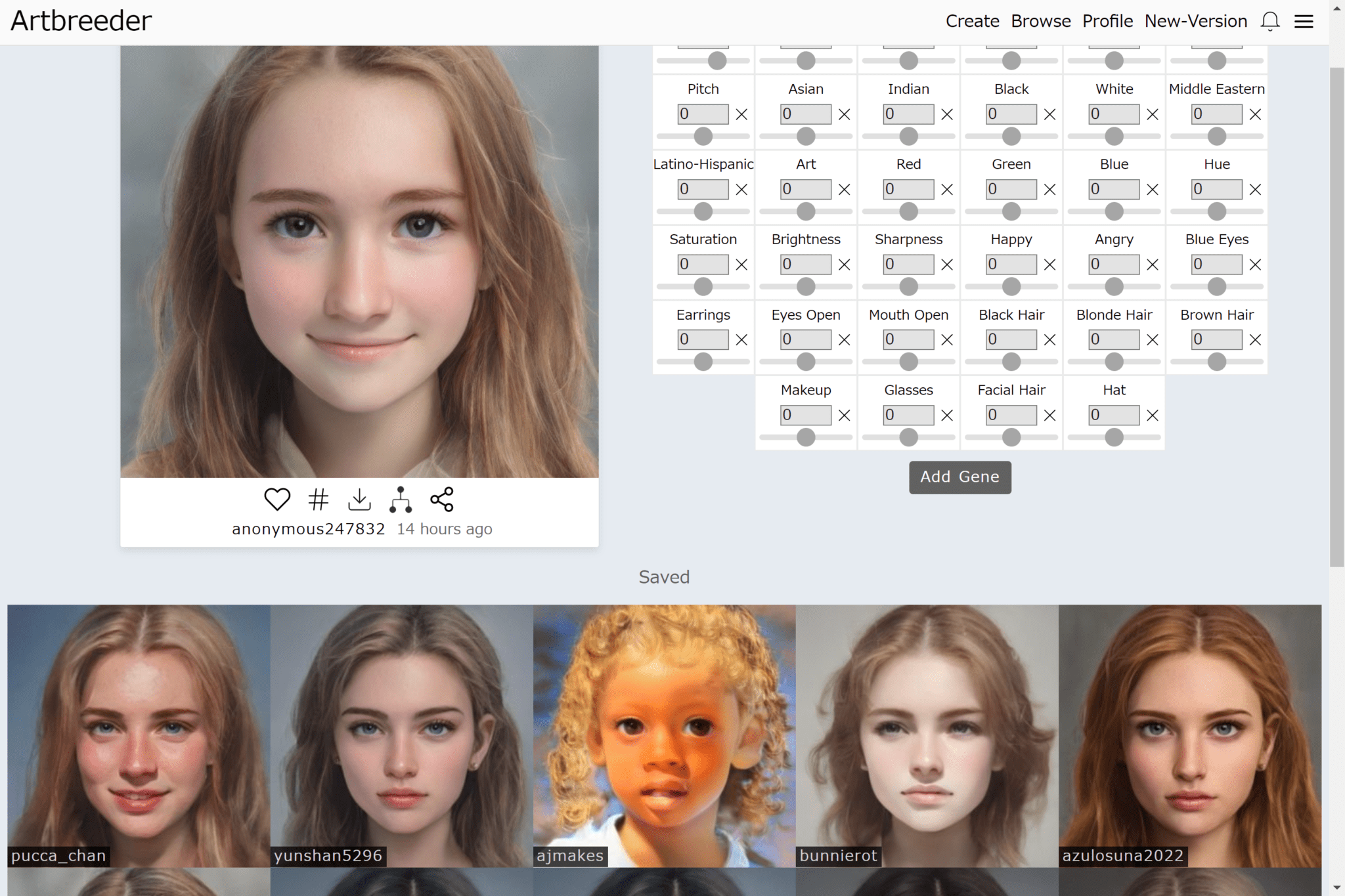This screenshot has width=1345, height=896.
Task: Open the hamburger menu
Action: click(x=1304, y=22)
